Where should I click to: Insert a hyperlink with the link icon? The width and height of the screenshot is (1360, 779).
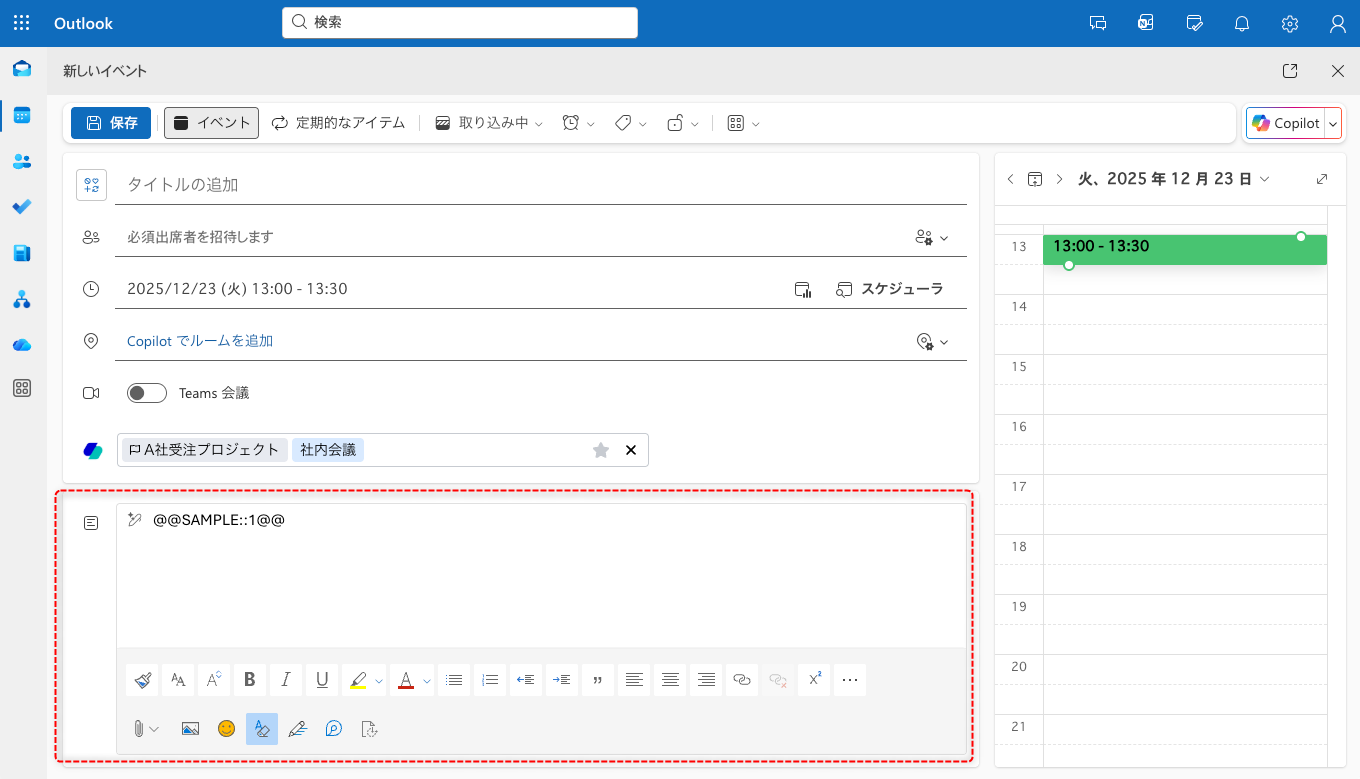(742, 680)
